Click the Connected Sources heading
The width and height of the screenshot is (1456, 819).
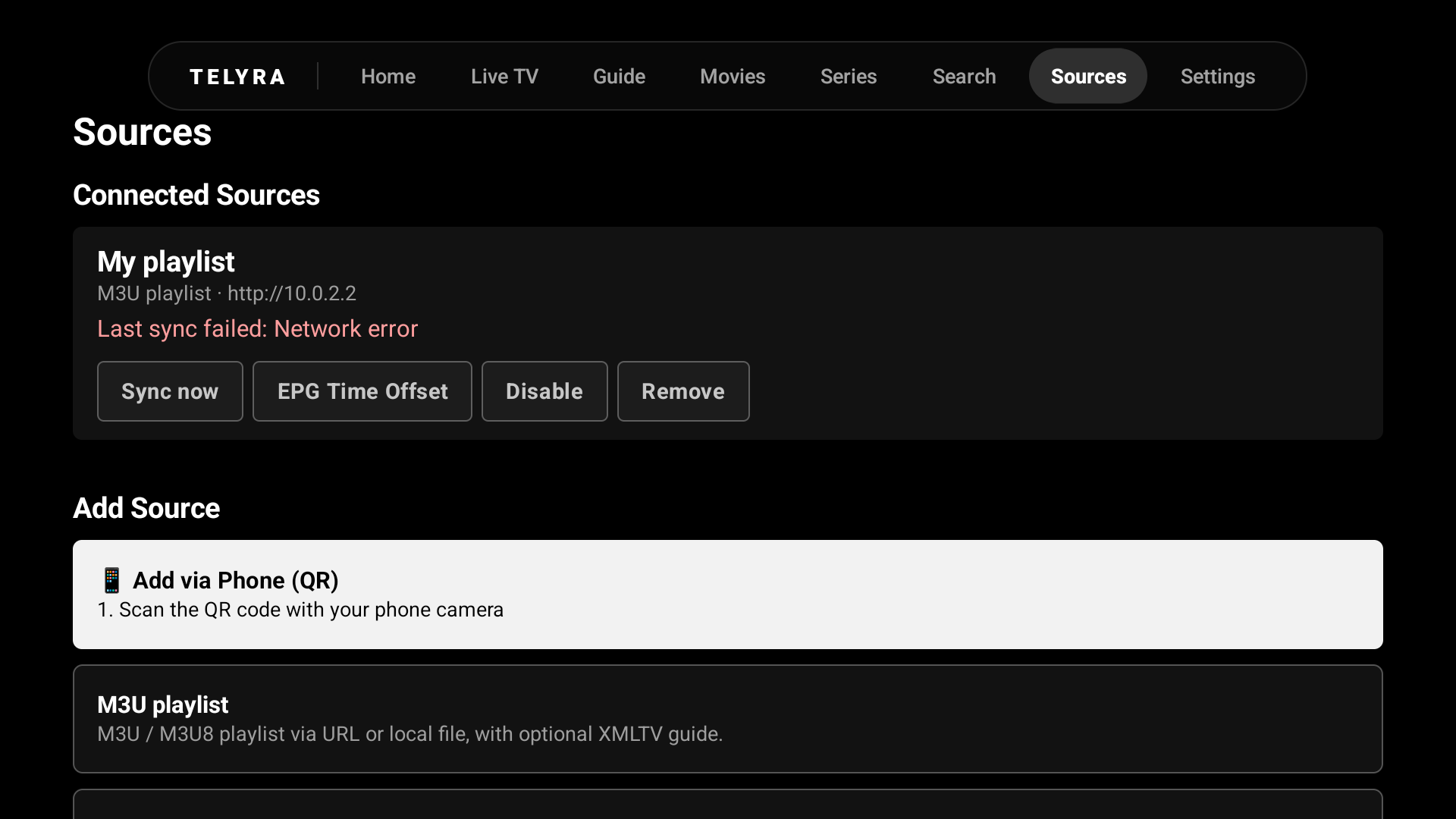click(196, 196)
